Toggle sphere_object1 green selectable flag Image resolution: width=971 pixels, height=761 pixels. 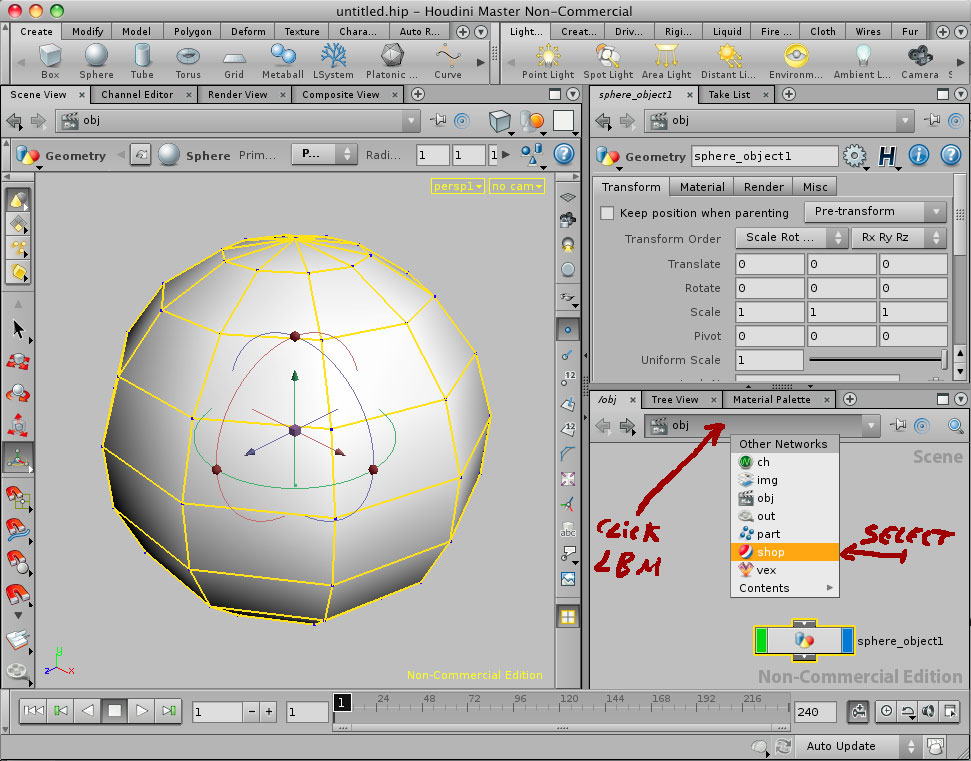(762, 640)
